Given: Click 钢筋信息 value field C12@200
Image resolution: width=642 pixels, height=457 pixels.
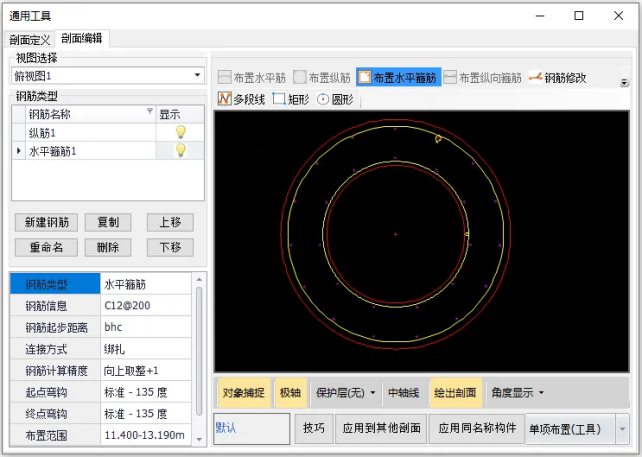Looking at the screenshot, I should pos(142,305).
